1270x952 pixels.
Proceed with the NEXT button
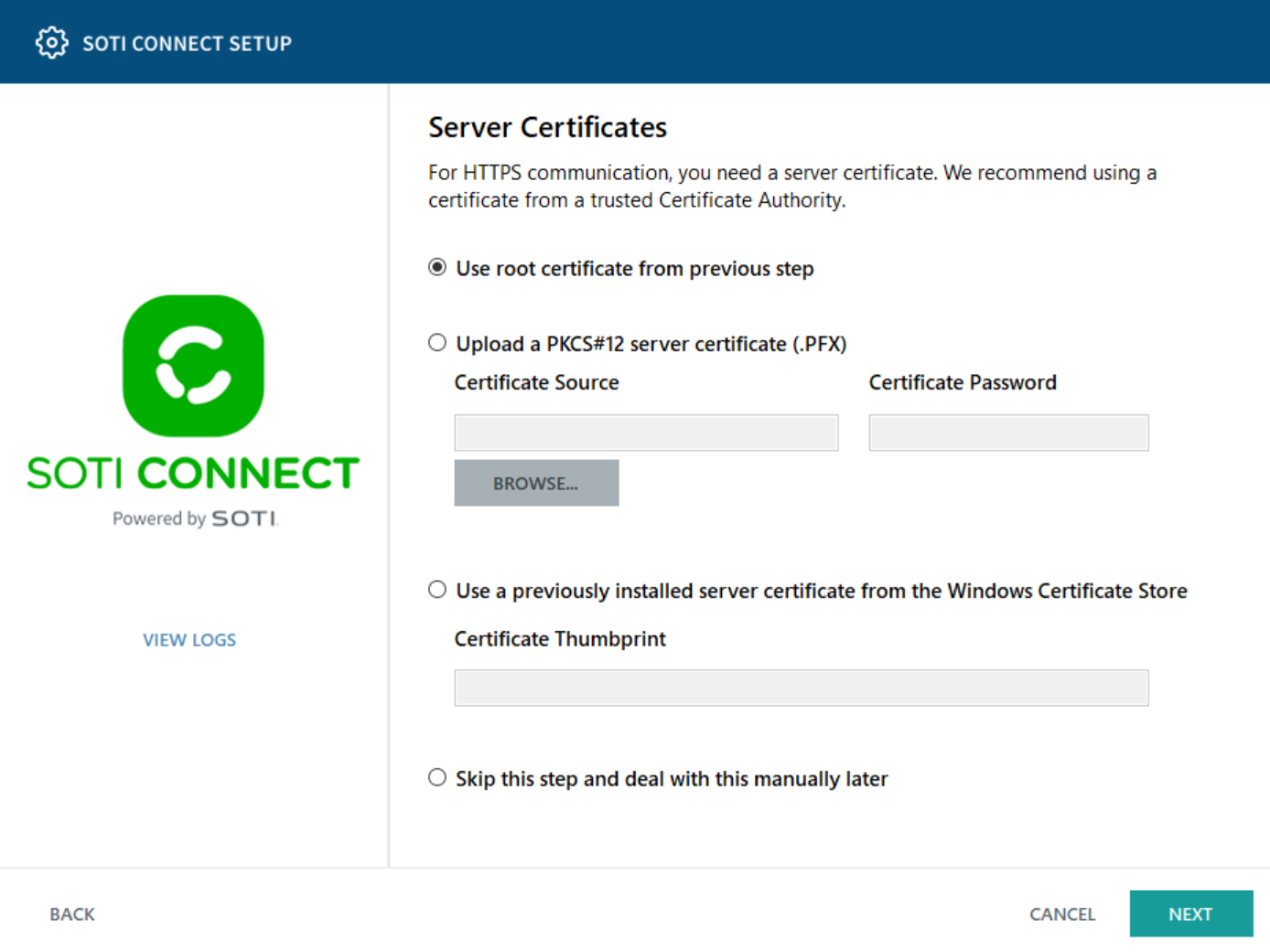pyautogui.click(x=1191, y=914)
